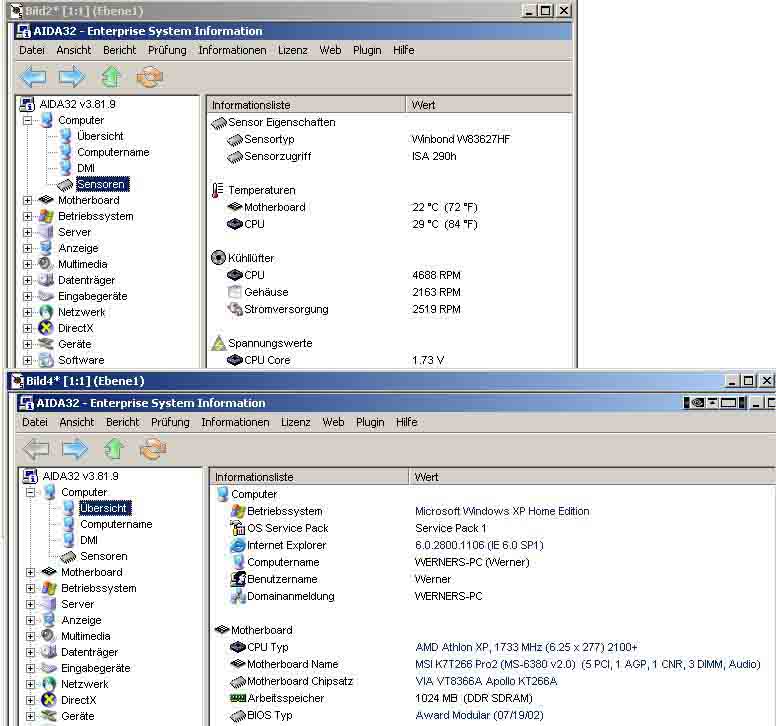Click the Wert column header in top window
Screen dimensions: 776x726
click(489, 105)
